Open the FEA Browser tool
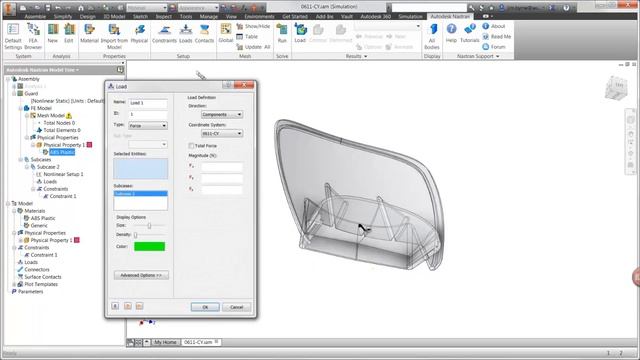This screenshot has height=360, width=640. tap(33, 36)
